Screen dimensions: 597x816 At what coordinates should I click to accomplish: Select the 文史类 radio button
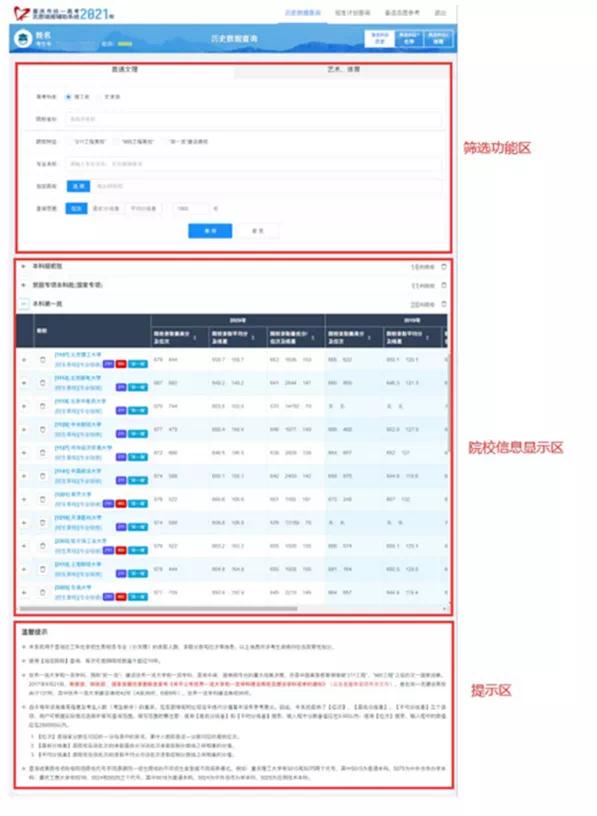(x=100, y=97)
